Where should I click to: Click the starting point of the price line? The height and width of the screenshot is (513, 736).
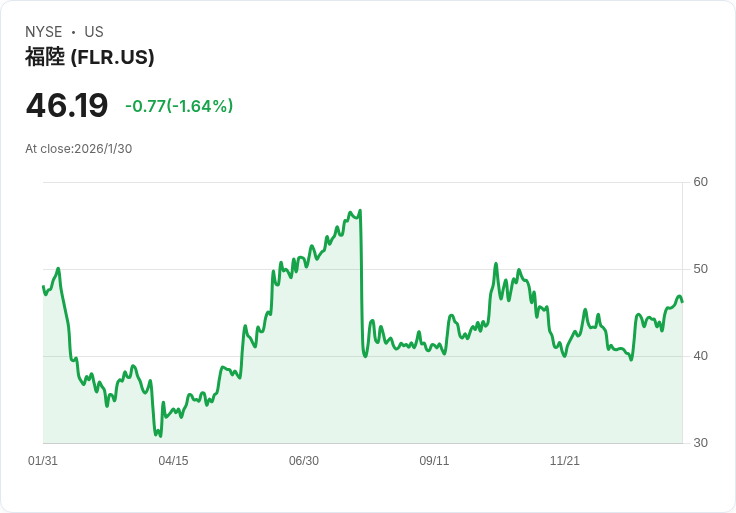click(x=43, y=287)
